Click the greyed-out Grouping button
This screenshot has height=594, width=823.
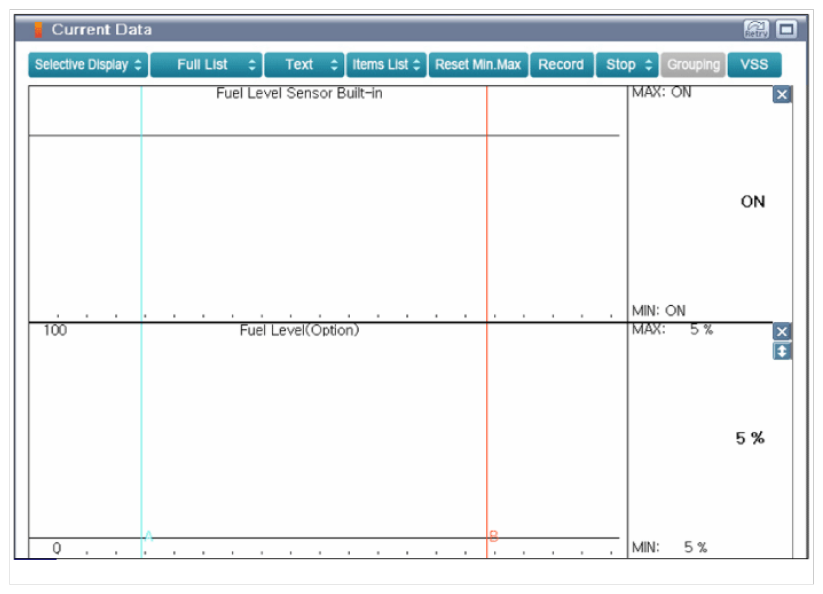(x=693, y=65)
